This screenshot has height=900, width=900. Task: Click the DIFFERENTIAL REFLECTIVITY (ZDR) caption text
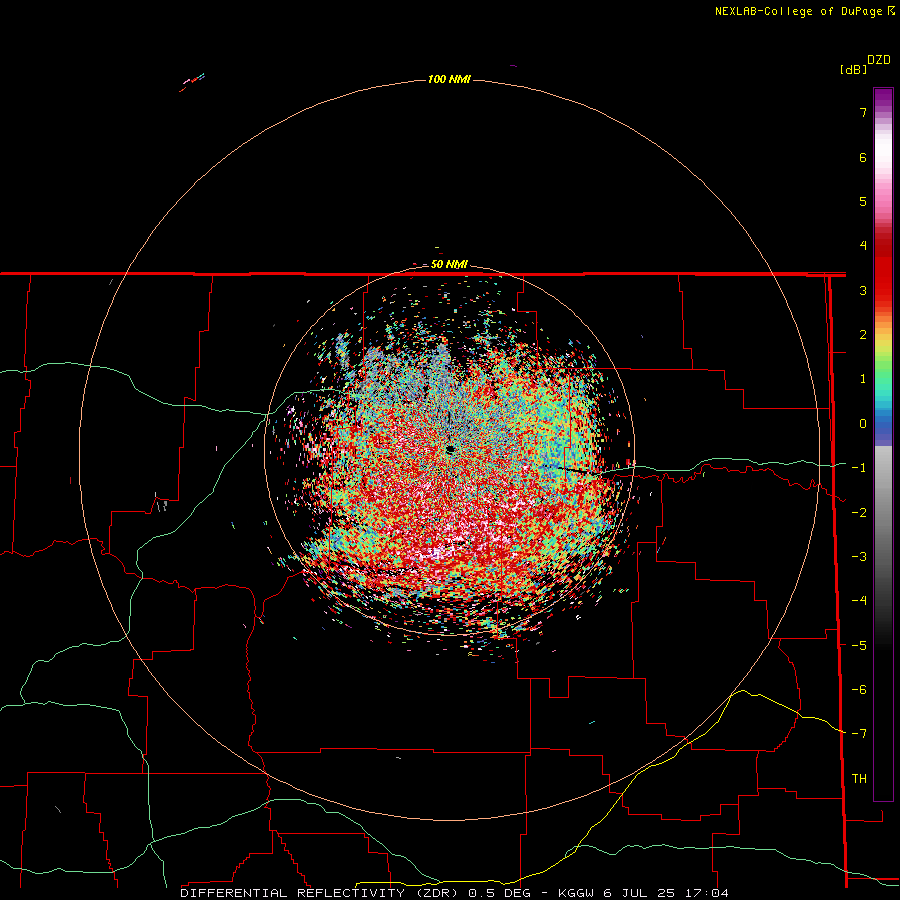pyautogui.click(x=320, y=893)
